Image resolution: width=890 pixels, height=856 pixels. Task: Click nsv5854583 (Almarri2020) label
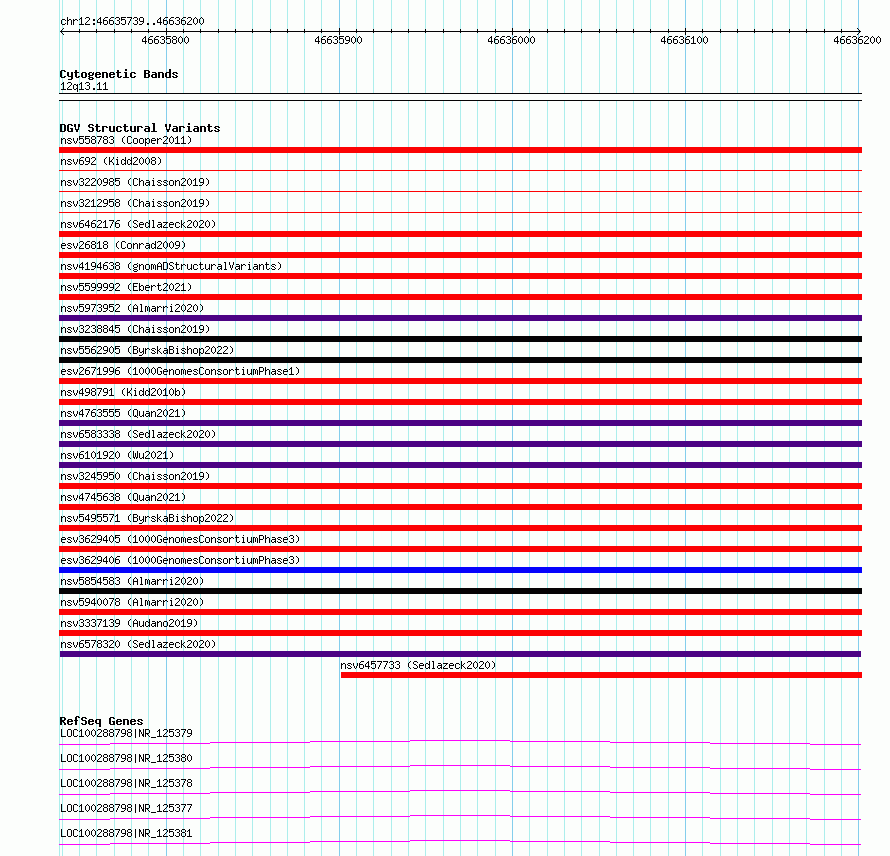(x=132, y=581)
